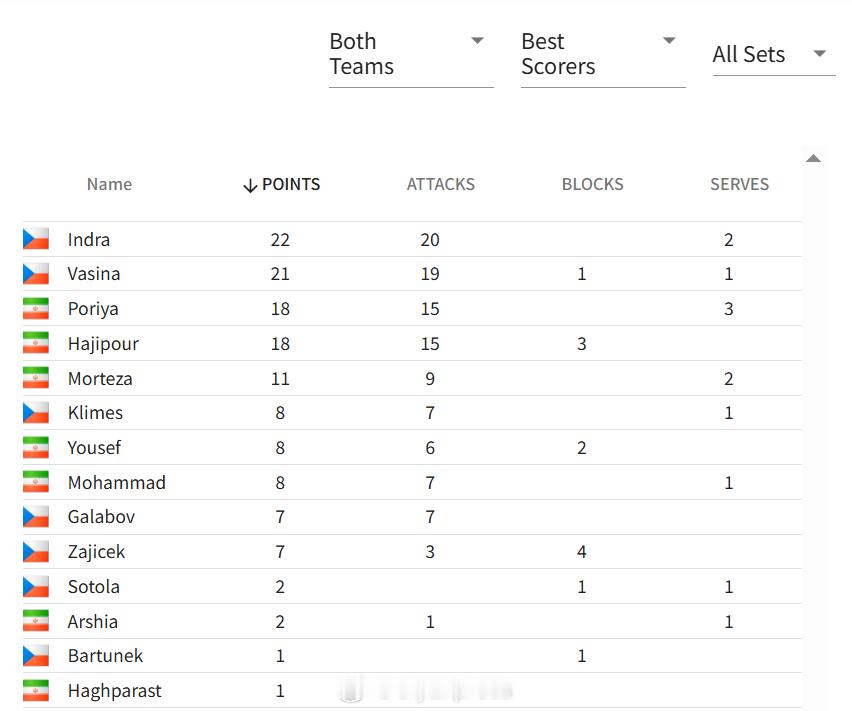Click the Czech flag icon next to Bartunek
Screen dimensions: 852x711
36,656
